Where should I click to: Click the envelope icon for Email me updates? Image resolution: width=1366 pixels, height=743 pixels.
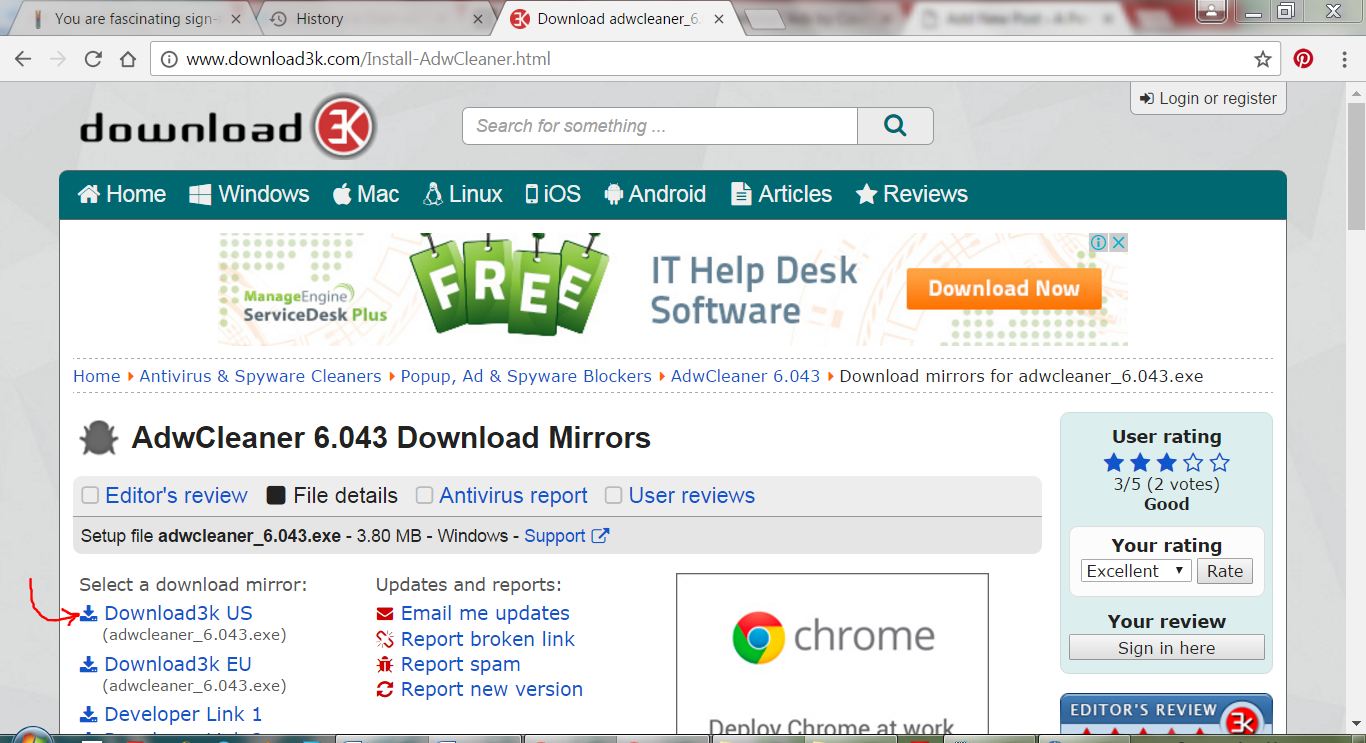coord(384,613)
